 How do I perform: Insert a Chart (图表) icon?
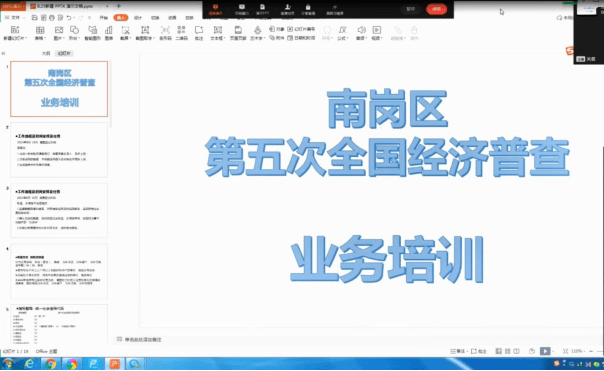point(109,30)
